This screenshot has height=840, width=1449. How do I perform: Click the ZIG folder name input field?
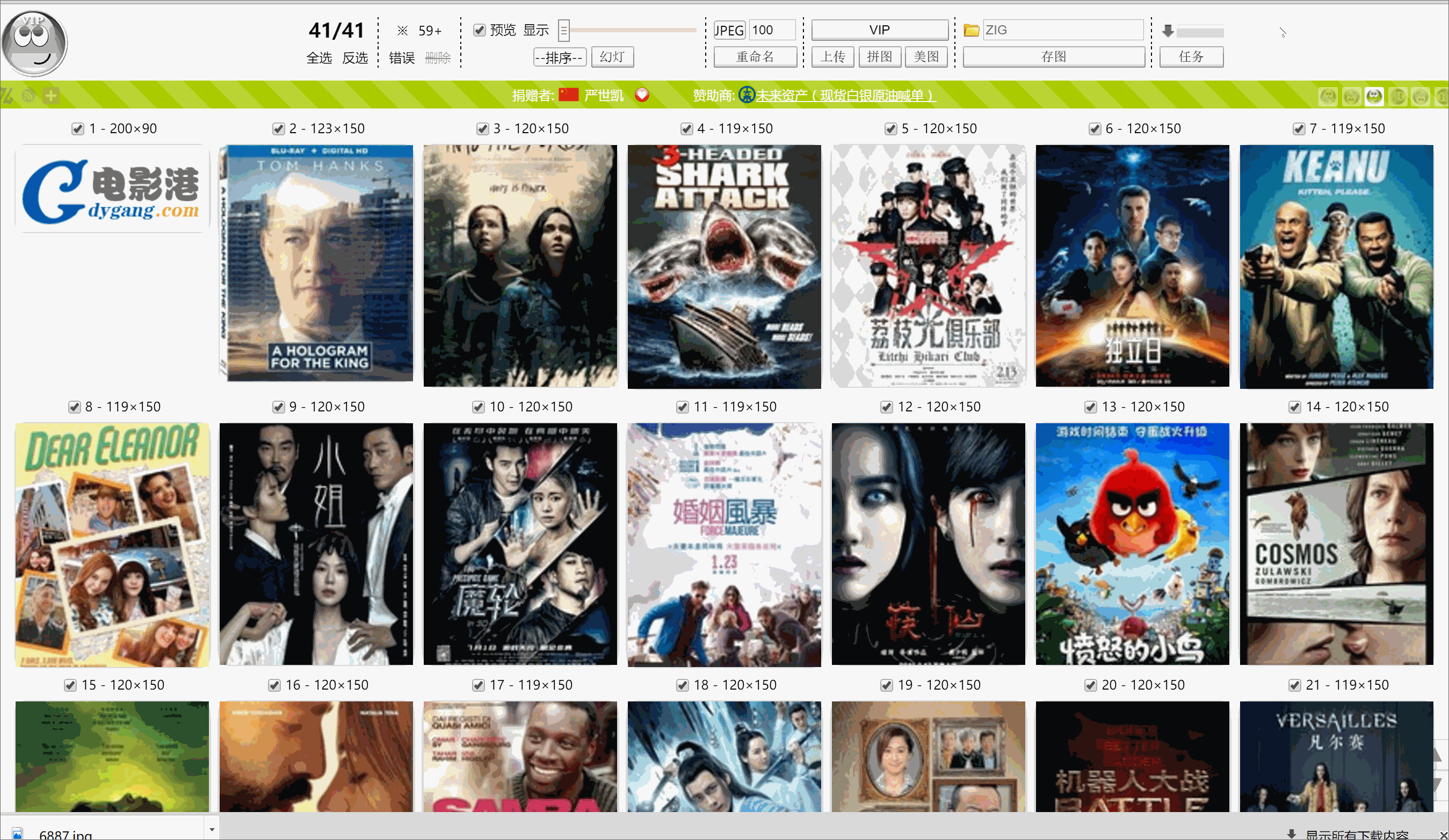[1063, 30]
